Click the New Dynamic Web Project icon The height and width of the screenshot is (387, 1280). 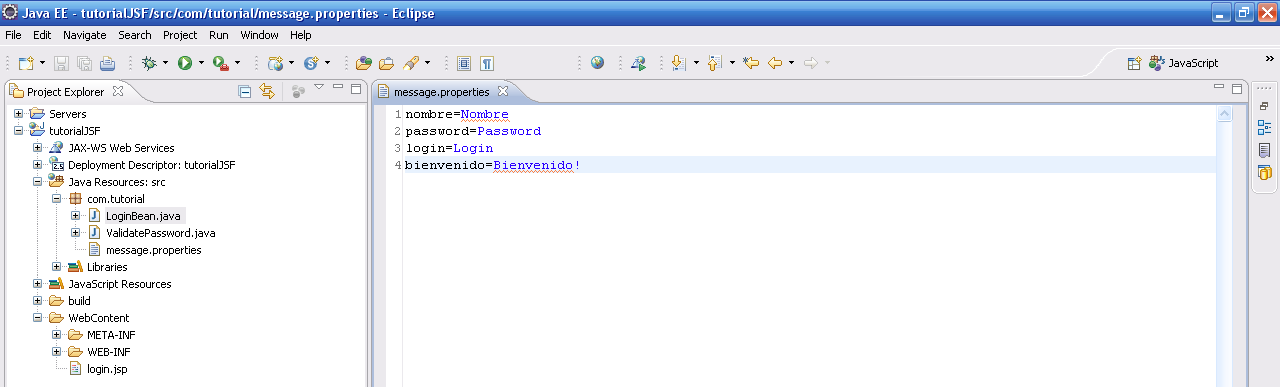tap(275, 63)
